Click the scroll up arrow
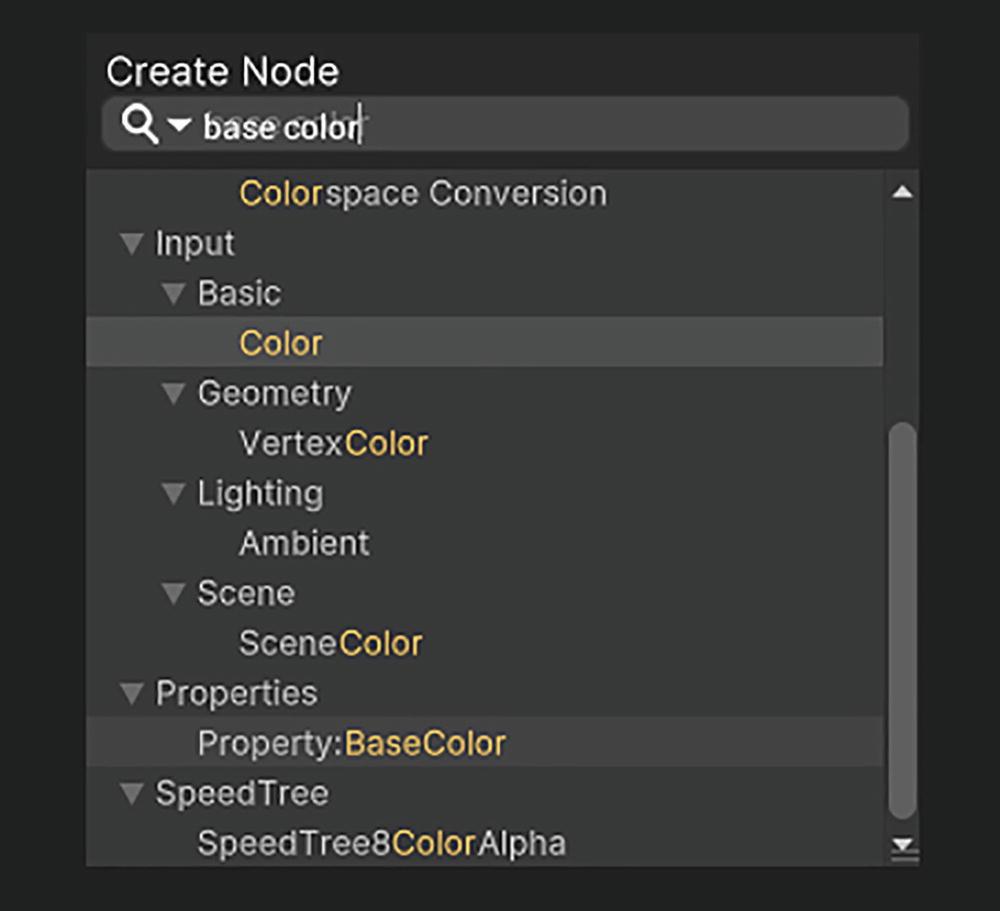The height and width of the screenshot is (911, 1000). click(x=902, y=191)
